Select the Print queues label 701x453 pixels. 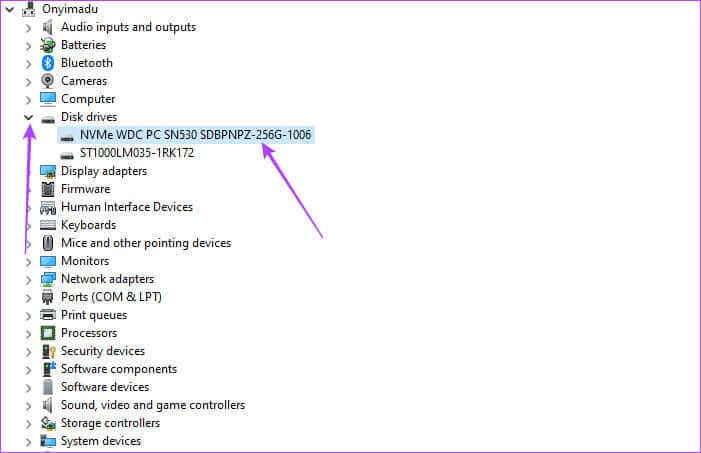pyautogui.click(x=94, y=315)
